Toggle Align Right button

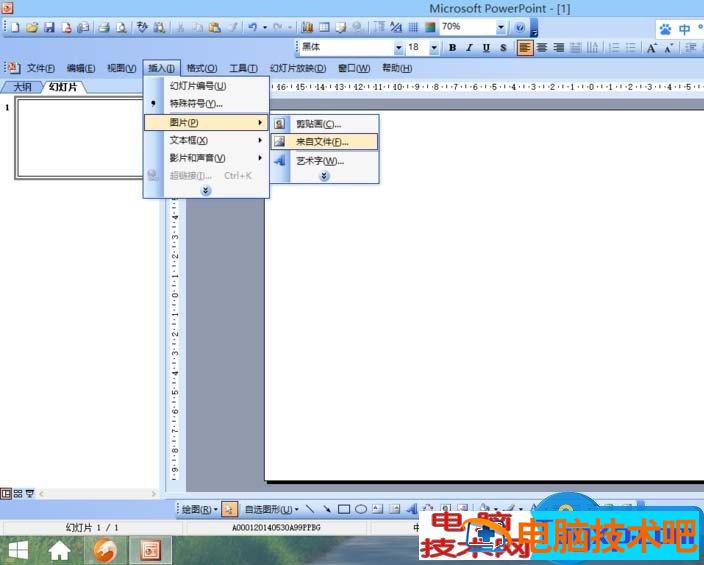click(x=559, y=48)
